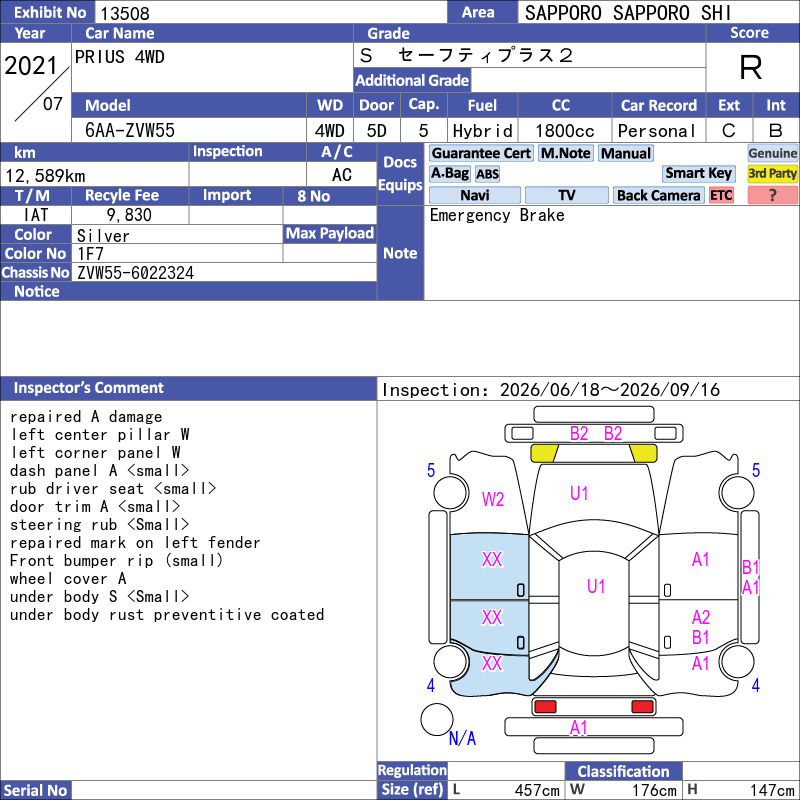Click the Navi equipment badge
800x800 pixels.
(x=474, y=195)
